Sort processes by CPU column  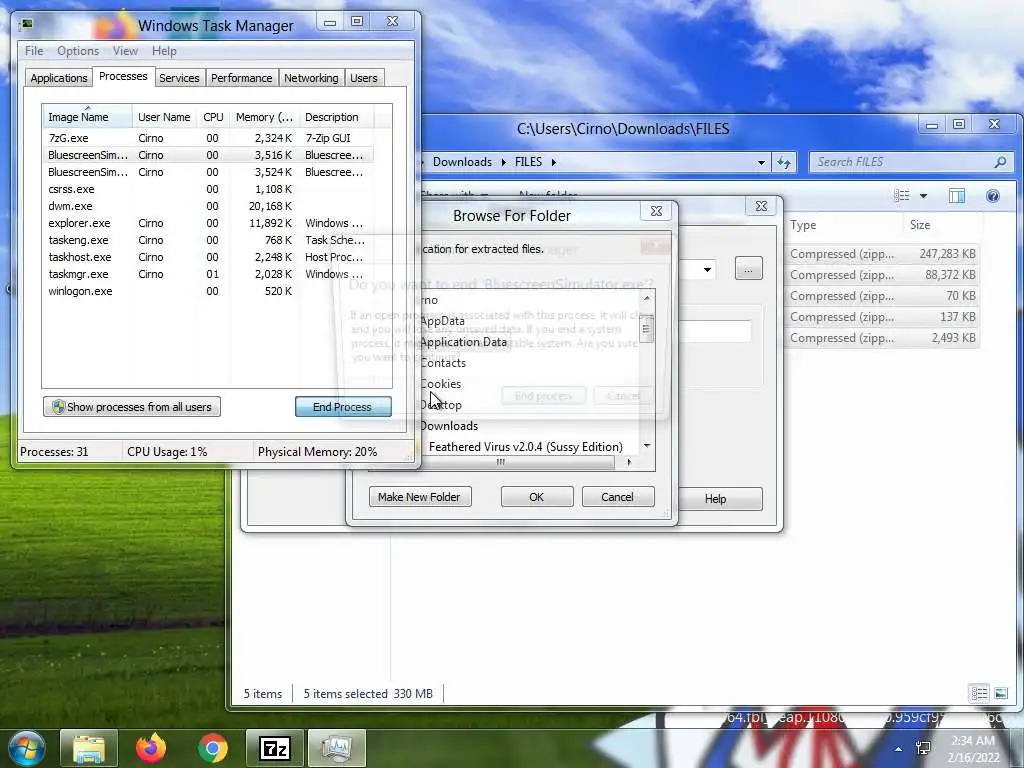coord(213,117)
